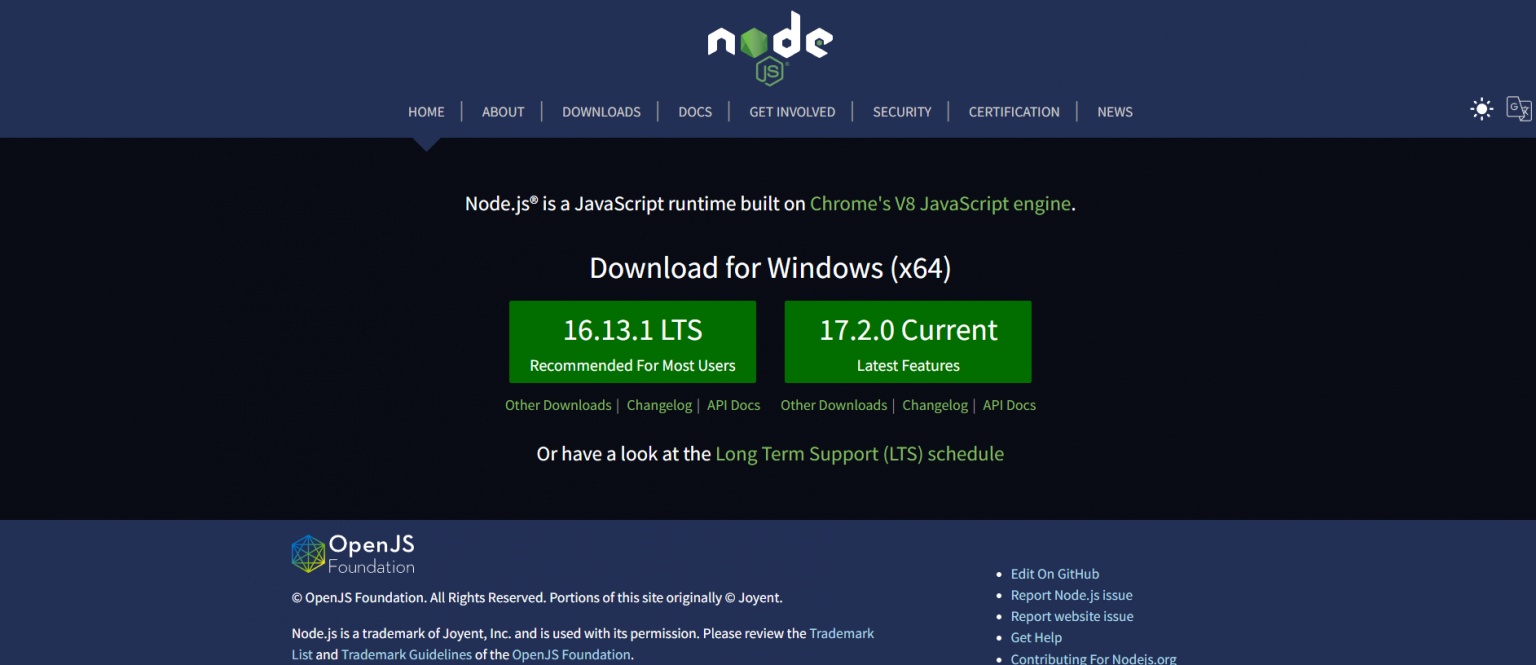Open the DOWNLOADS nav item
The height and width of the screenshot is (665, 1536).
(601, 112)
